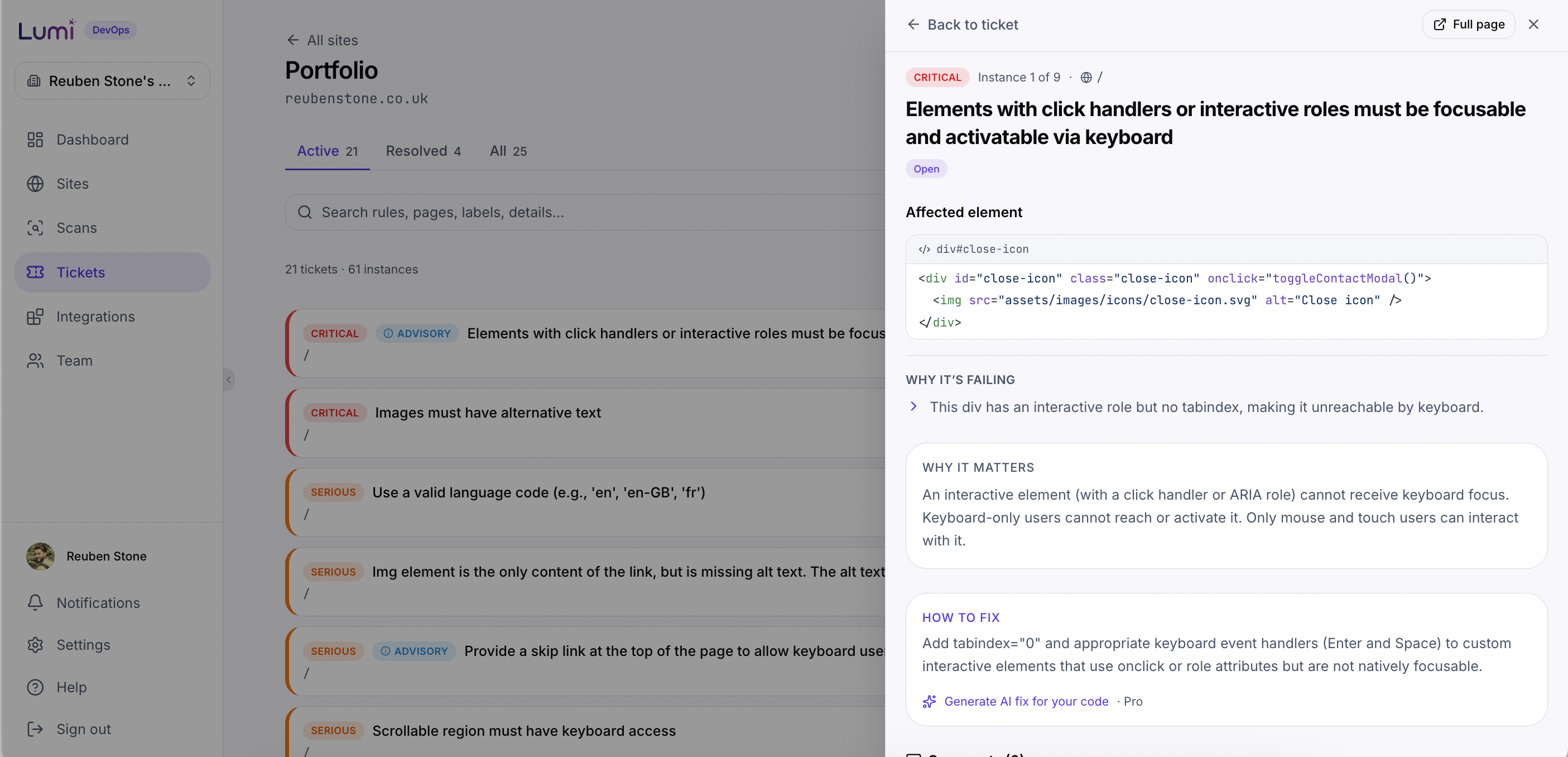Image resolution: width=1568 pixels, height=757 pixels.
Task: Select Tickets in the sidebar
Action: 112,272
